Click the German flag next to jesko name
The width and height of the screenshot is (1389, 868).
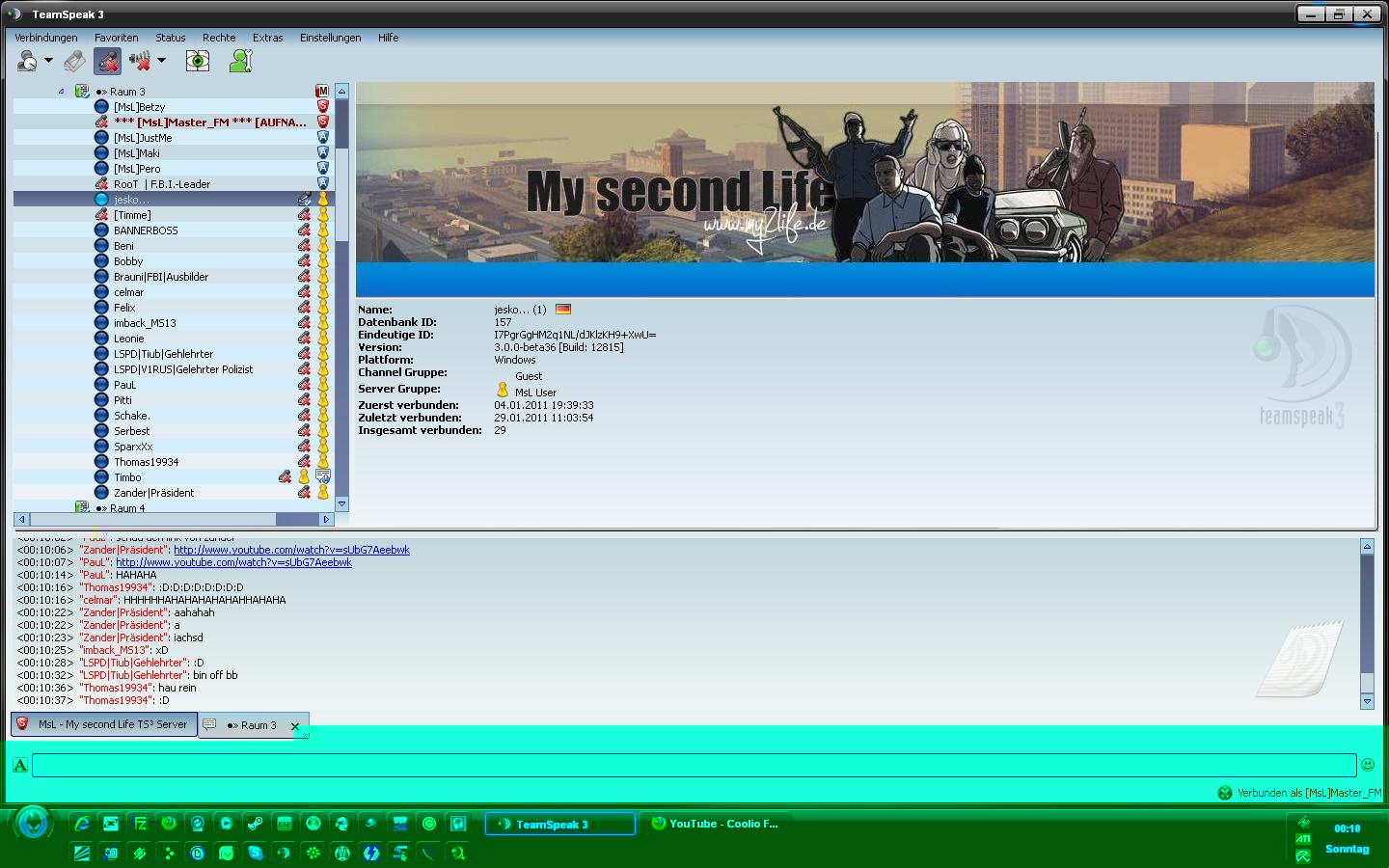tap(563, 310)
